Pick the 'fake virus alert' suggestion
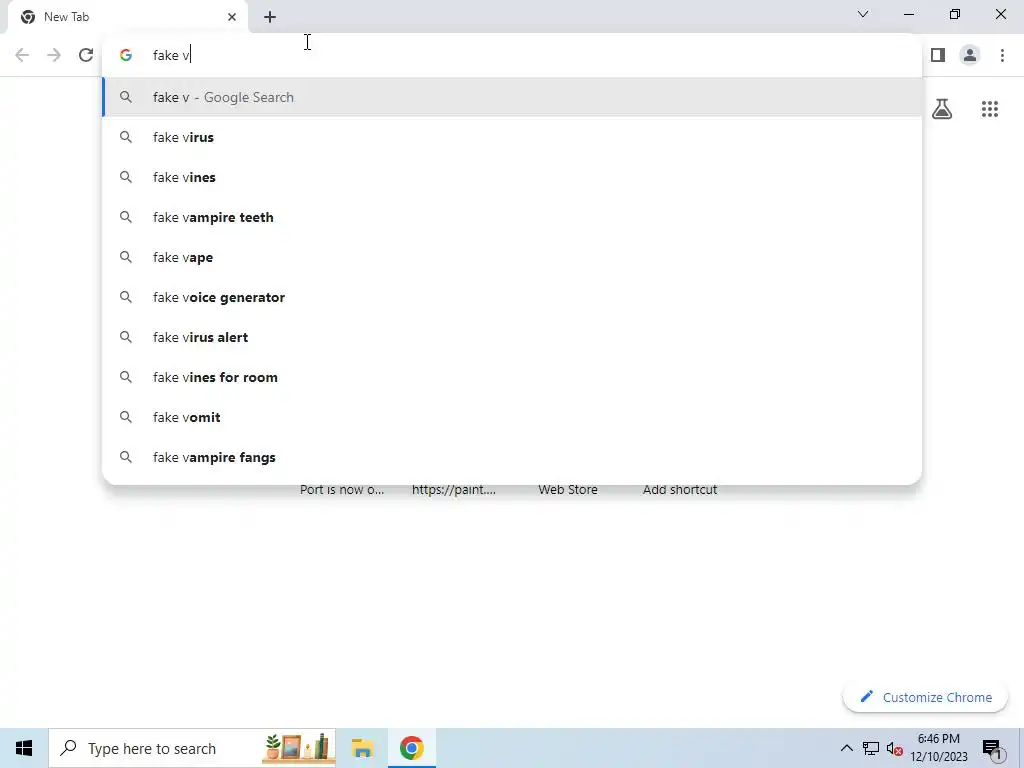 click(x=512, y=337)
